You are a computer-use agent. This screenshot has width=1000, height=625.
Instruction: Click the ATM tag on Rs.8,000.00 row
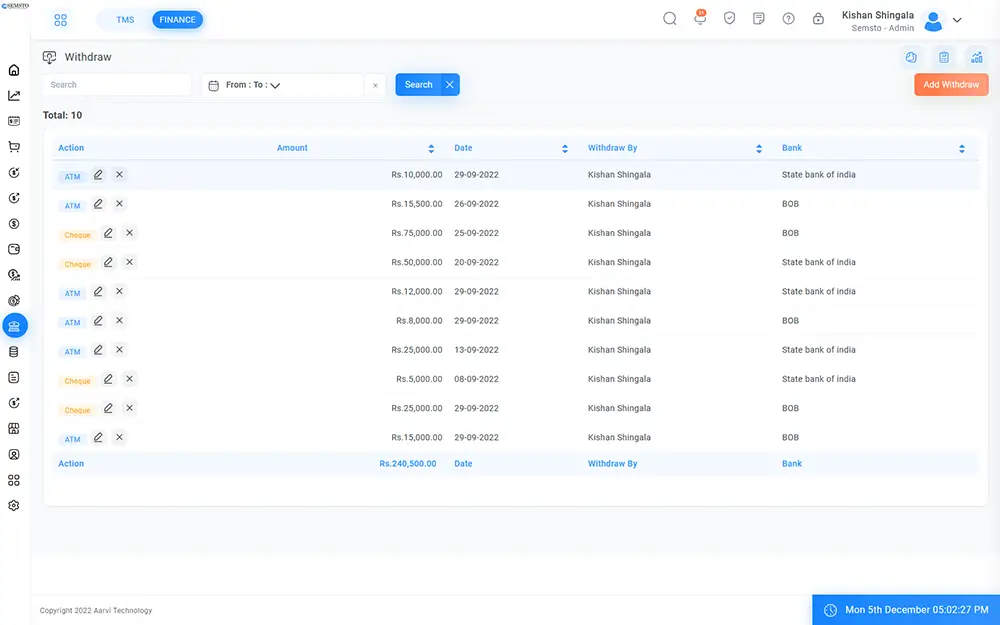[72, 322]
